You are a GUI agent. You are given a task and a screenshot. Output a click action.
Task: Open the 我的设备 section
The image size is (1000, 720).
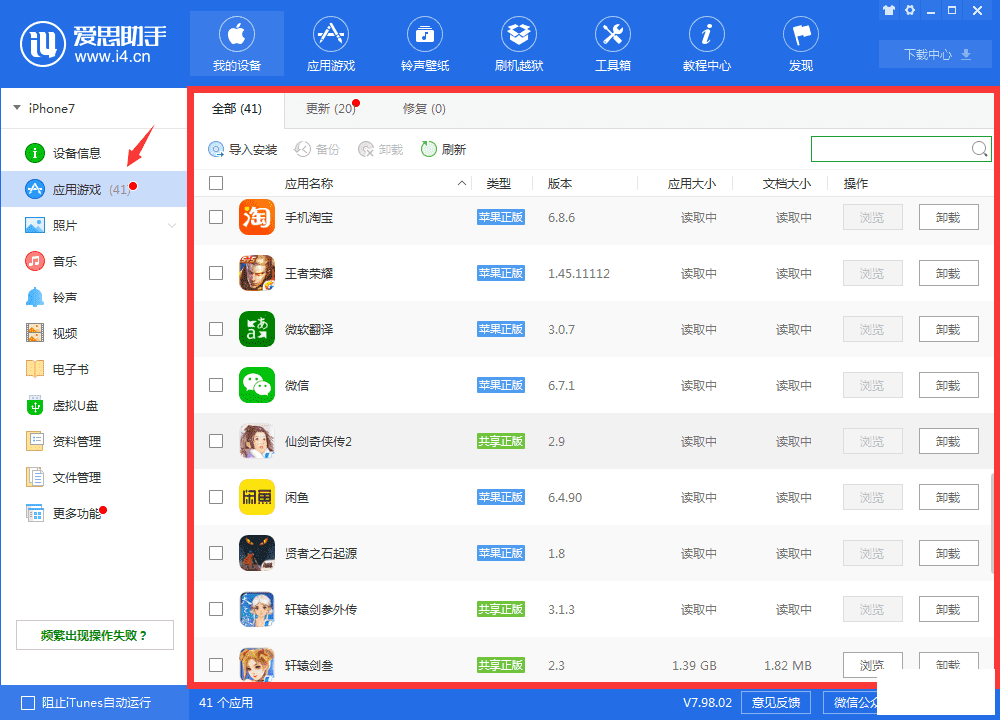(x=237, y=44)
